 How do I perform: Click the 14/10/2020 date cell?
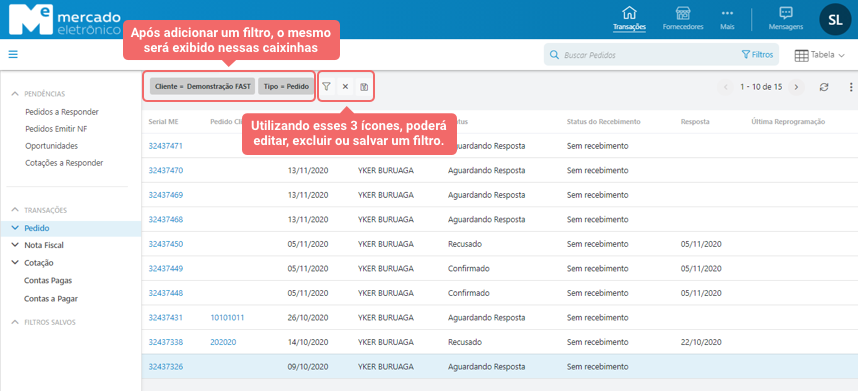[308, 342]
